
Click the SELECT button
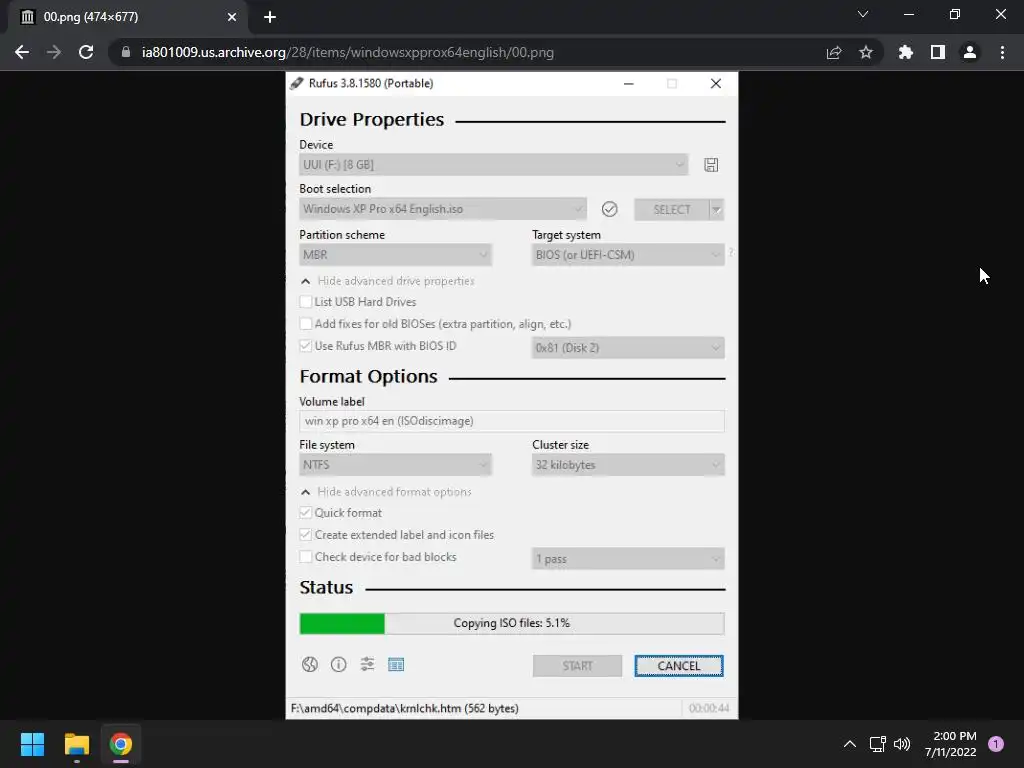[x=671, y=210]
